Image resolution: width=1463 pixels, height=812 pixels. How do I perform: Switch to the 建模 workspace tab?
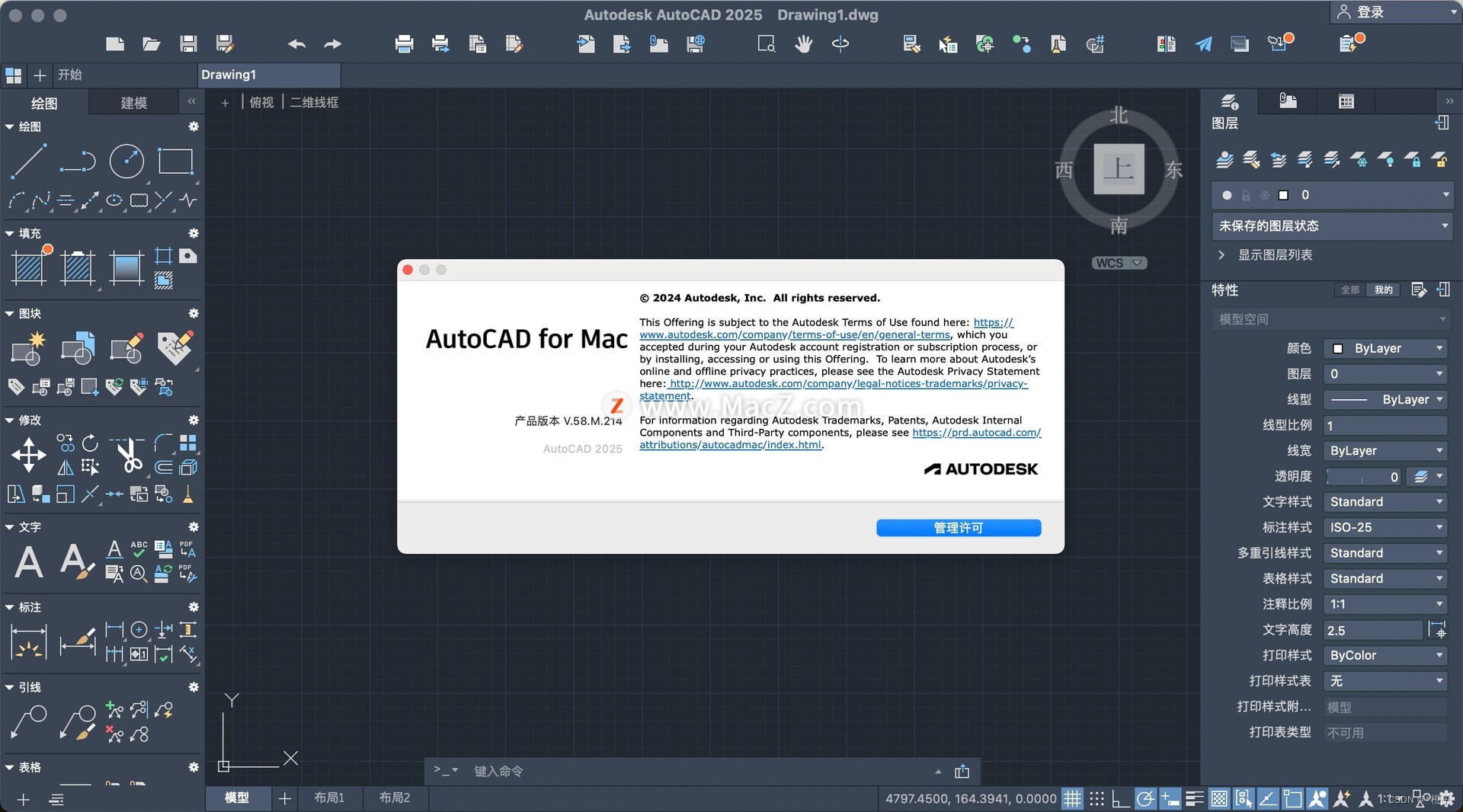click(133, 102)
